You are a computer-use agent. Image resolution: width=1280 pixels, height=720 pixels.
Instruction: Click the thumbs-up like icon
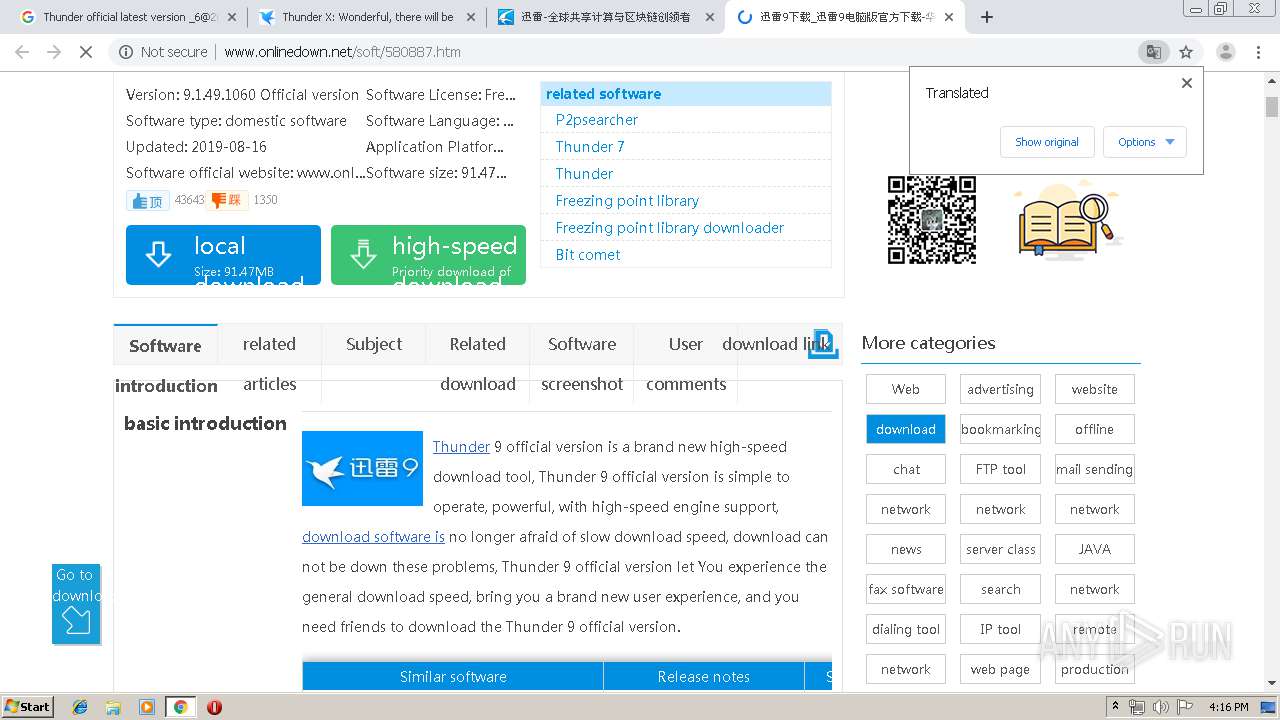pos(148,200)
